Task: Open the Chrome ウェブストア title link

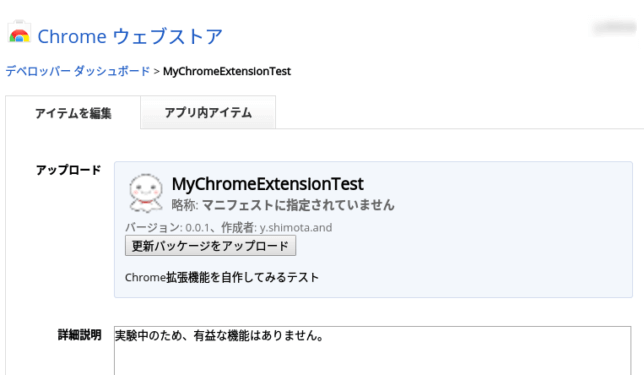Action: [x=130, y=37]
